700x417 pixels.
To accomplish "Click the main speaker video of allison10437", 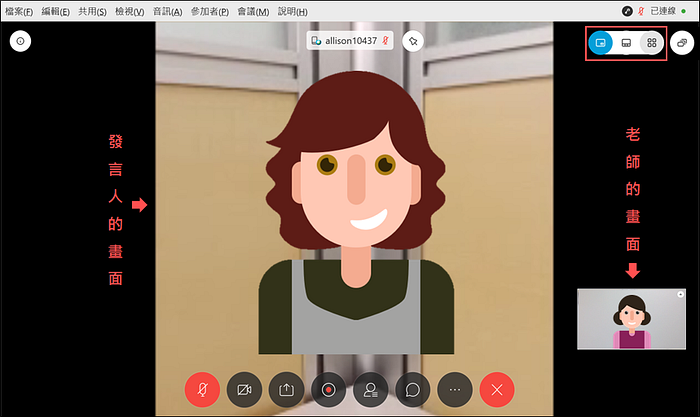I will coord(354,219).
